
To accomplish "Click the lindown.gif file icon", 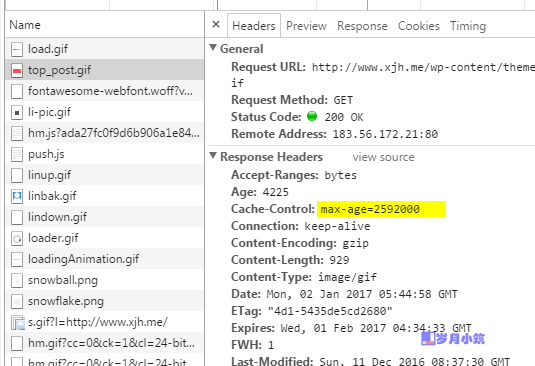I will 17,217.
